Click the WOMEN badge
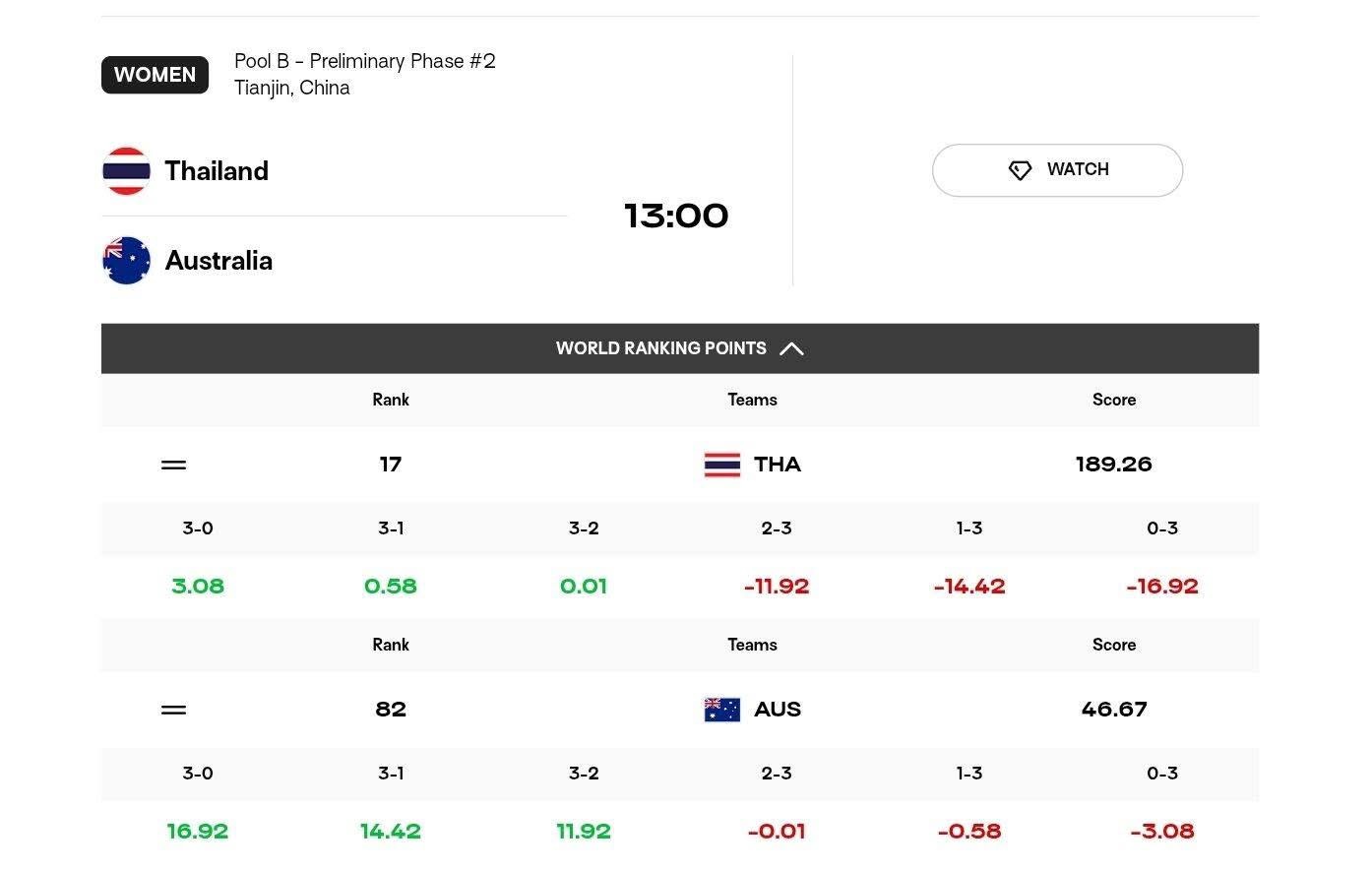This screenshot has width=1372, height=870. (x=155, y=75)
